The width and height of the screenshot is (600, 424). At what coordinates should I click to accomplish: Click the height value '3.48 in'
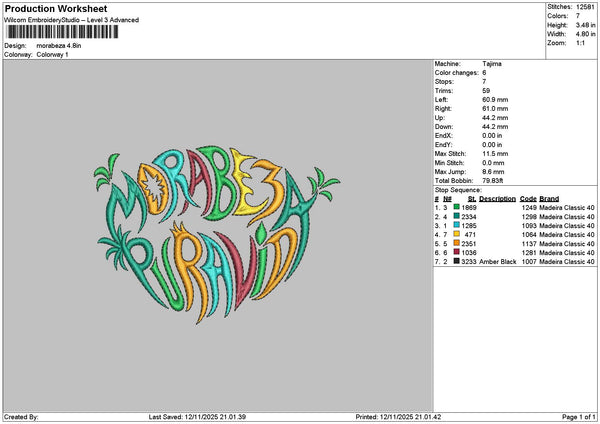[x=585, y=25]
